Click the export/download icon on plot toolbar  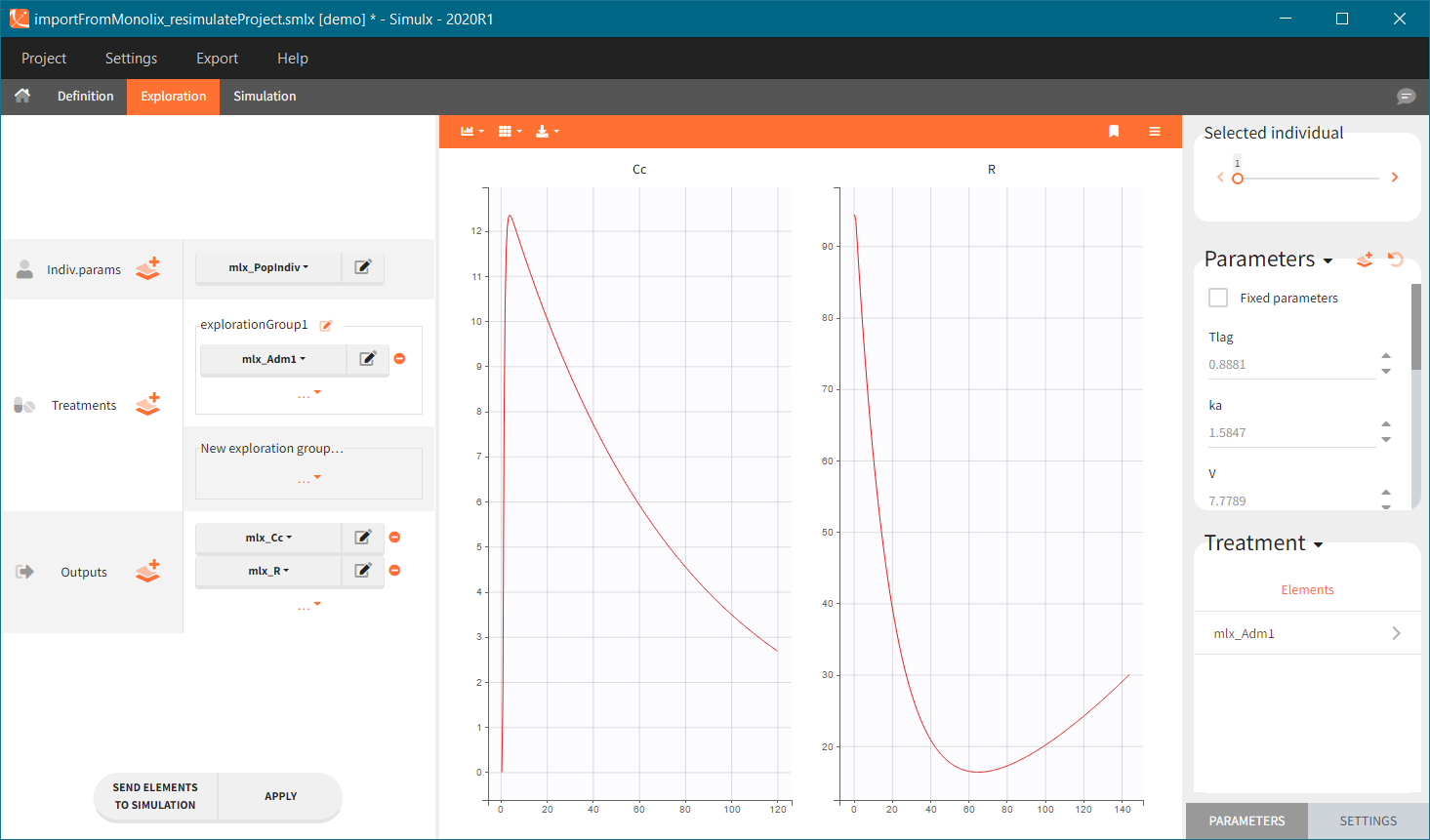(544, 131)
